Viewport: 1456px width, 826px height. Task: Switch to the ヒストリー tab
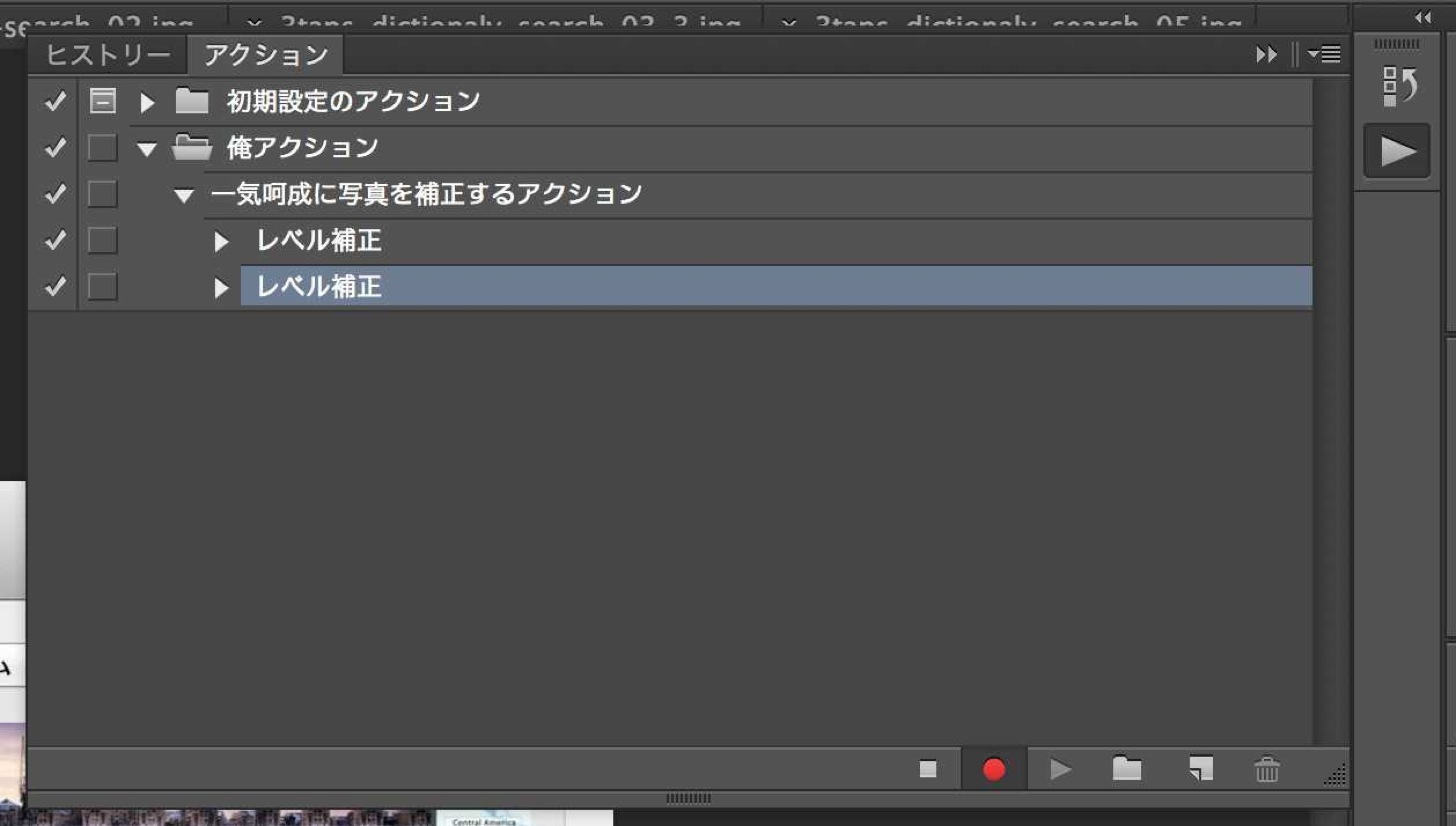[108, 55]
